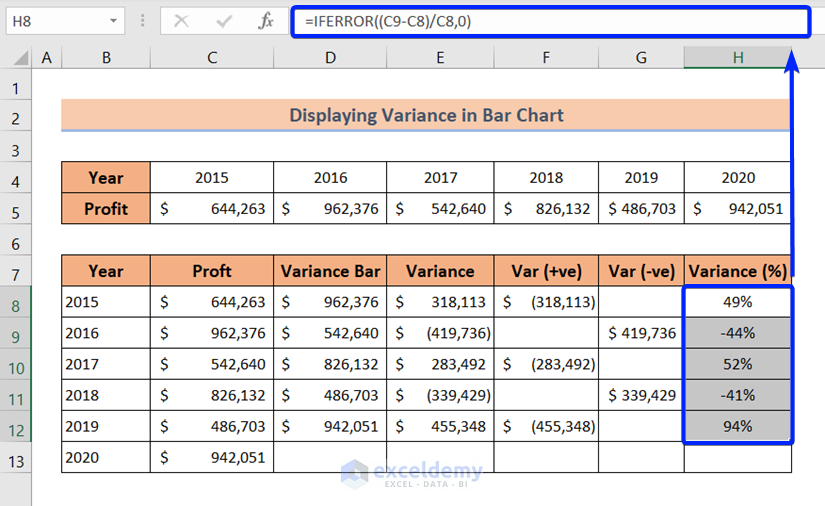Select column H header
The height and width of the screenshot is (506, 825).
tap(737, 58)
